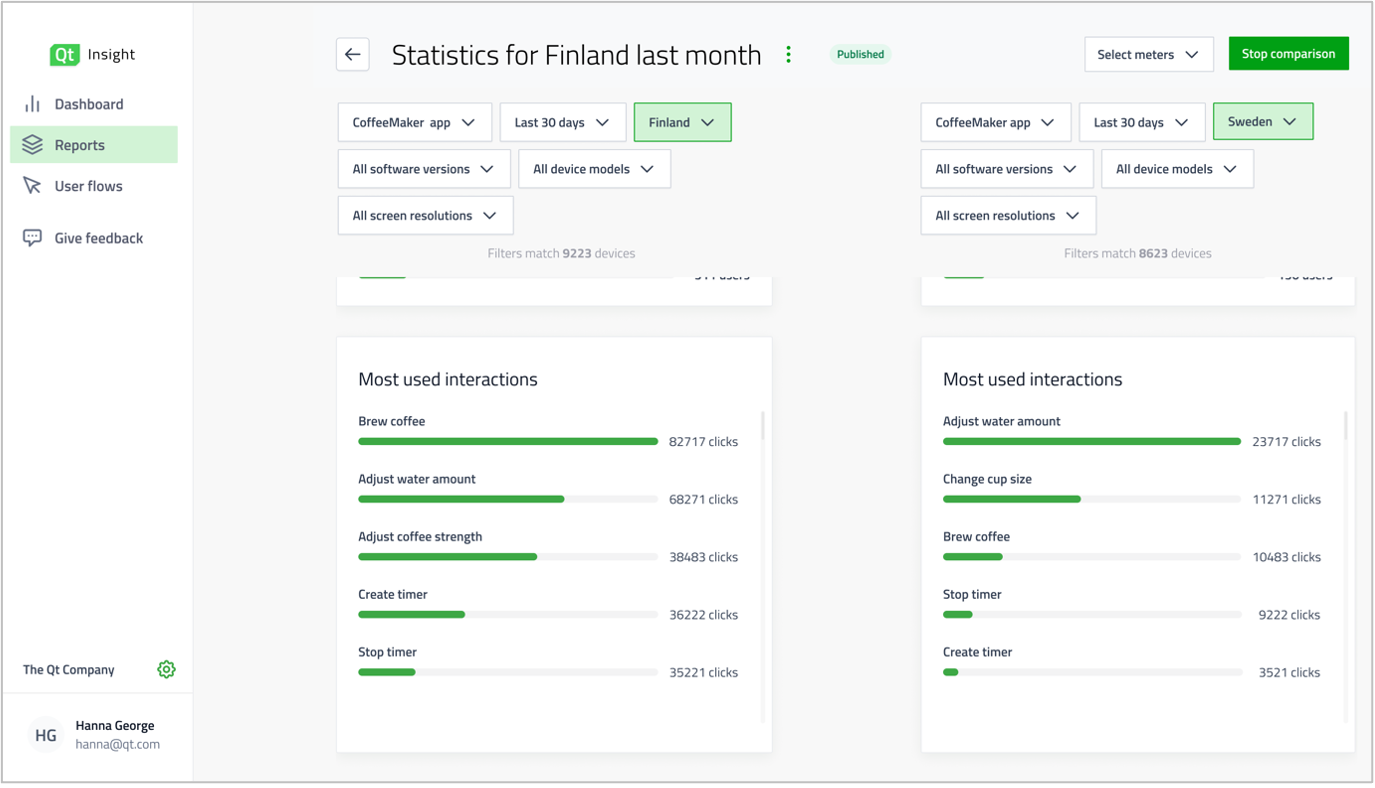
Task: Open left Last 30 days dropdown
Action: pyautogui.click(x=562, y=122)
